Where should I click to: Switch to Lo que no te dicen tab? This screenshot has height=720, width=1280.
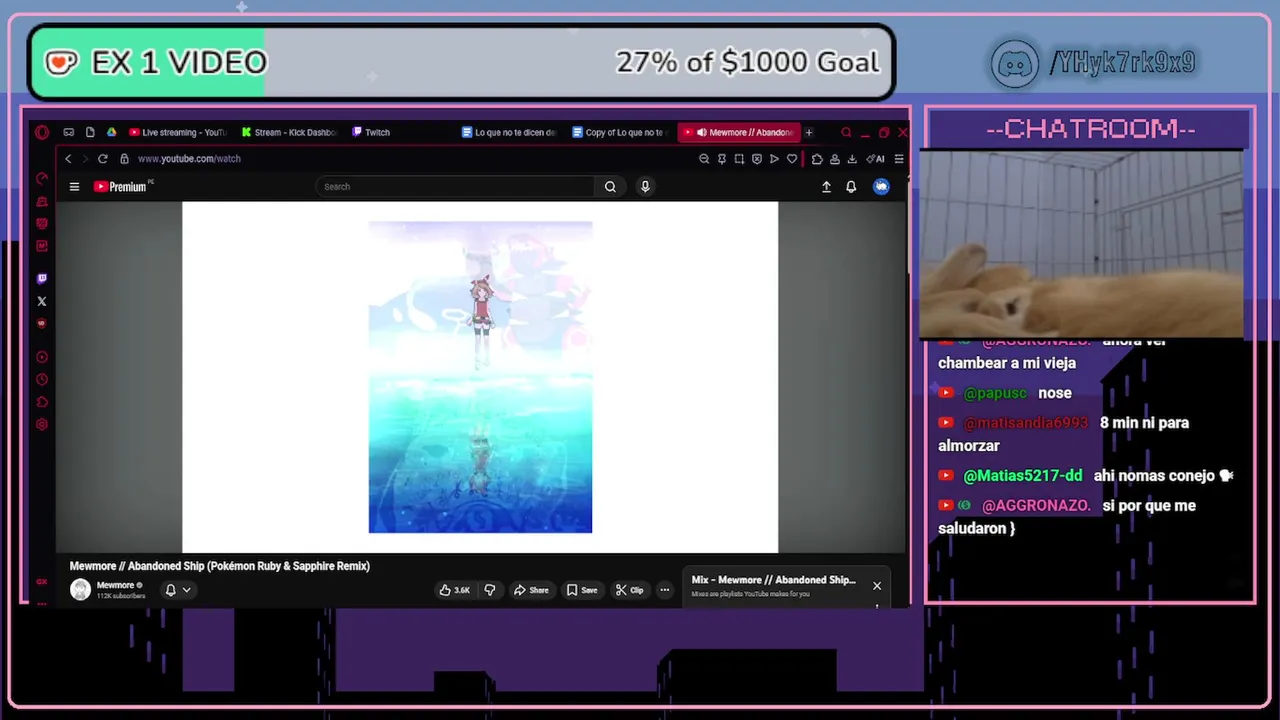click(509, 132)
